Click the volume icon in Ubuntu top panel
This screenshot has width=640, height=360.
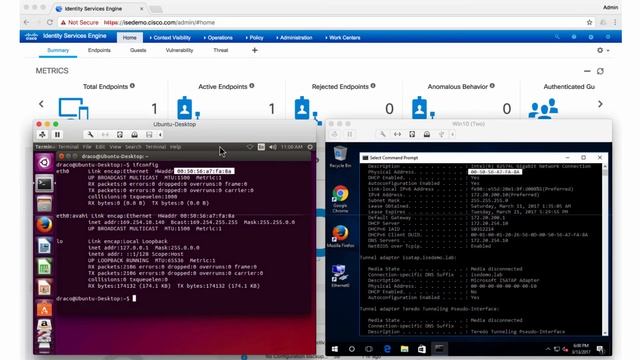click(273, 147)
